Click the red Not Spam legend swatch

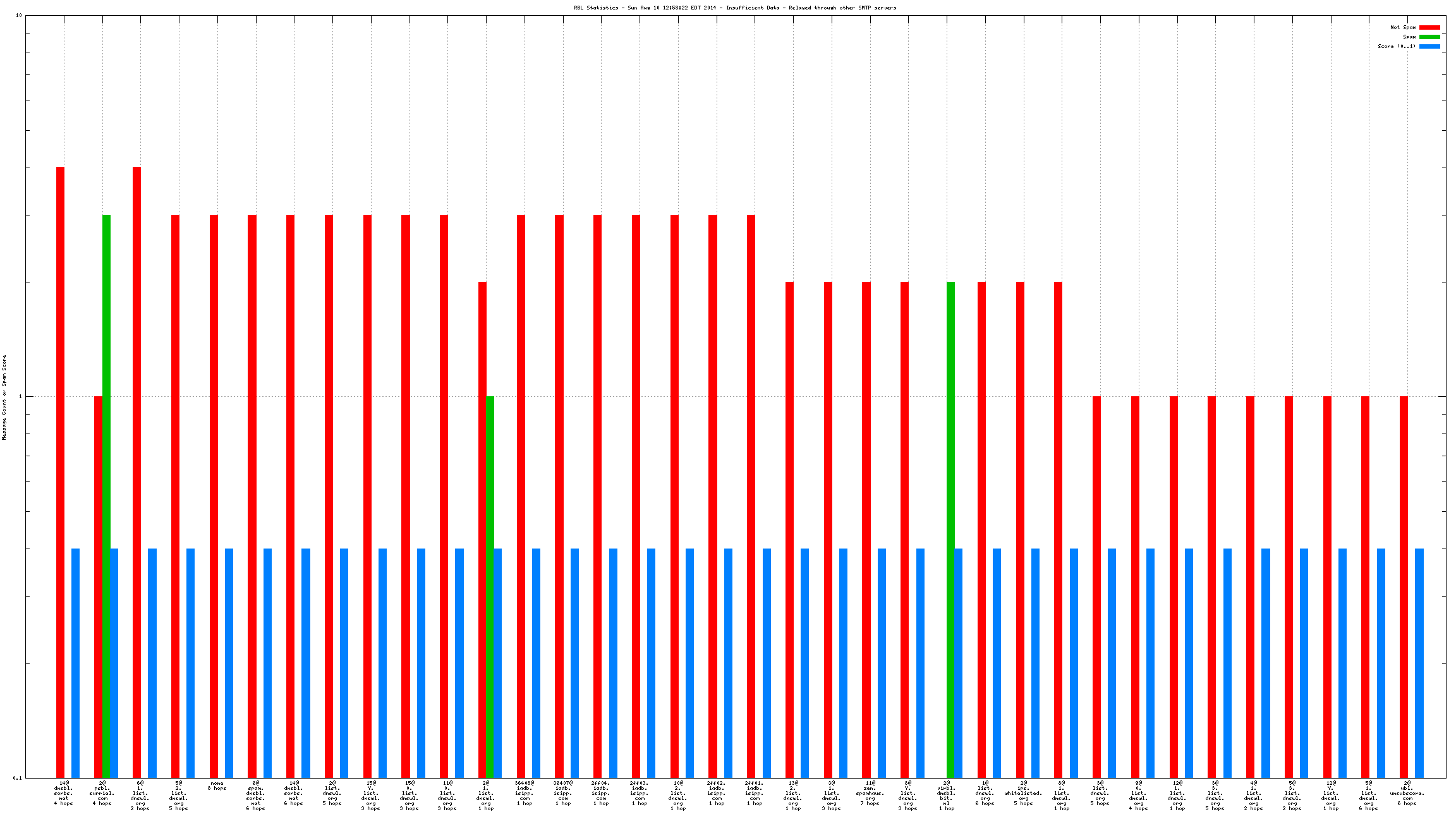click(1429, 27)
